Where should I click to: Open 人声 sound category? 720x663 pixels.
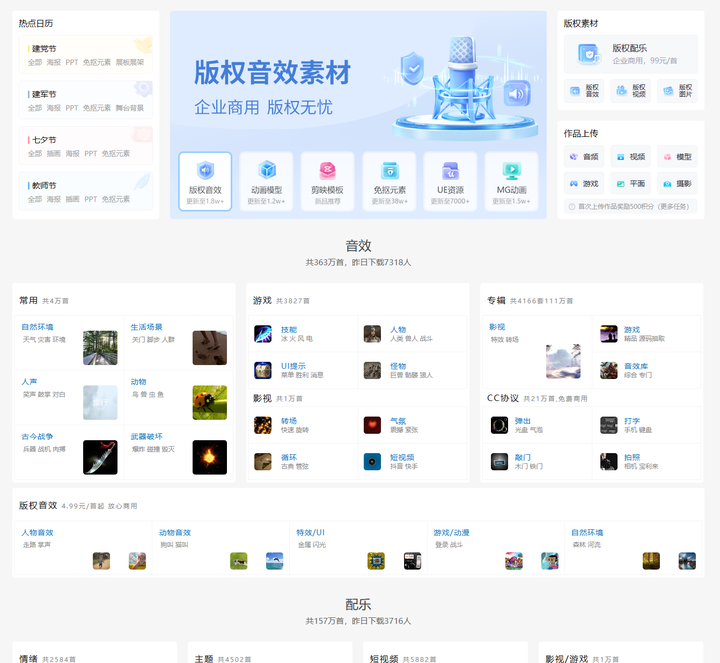[29, 382]
